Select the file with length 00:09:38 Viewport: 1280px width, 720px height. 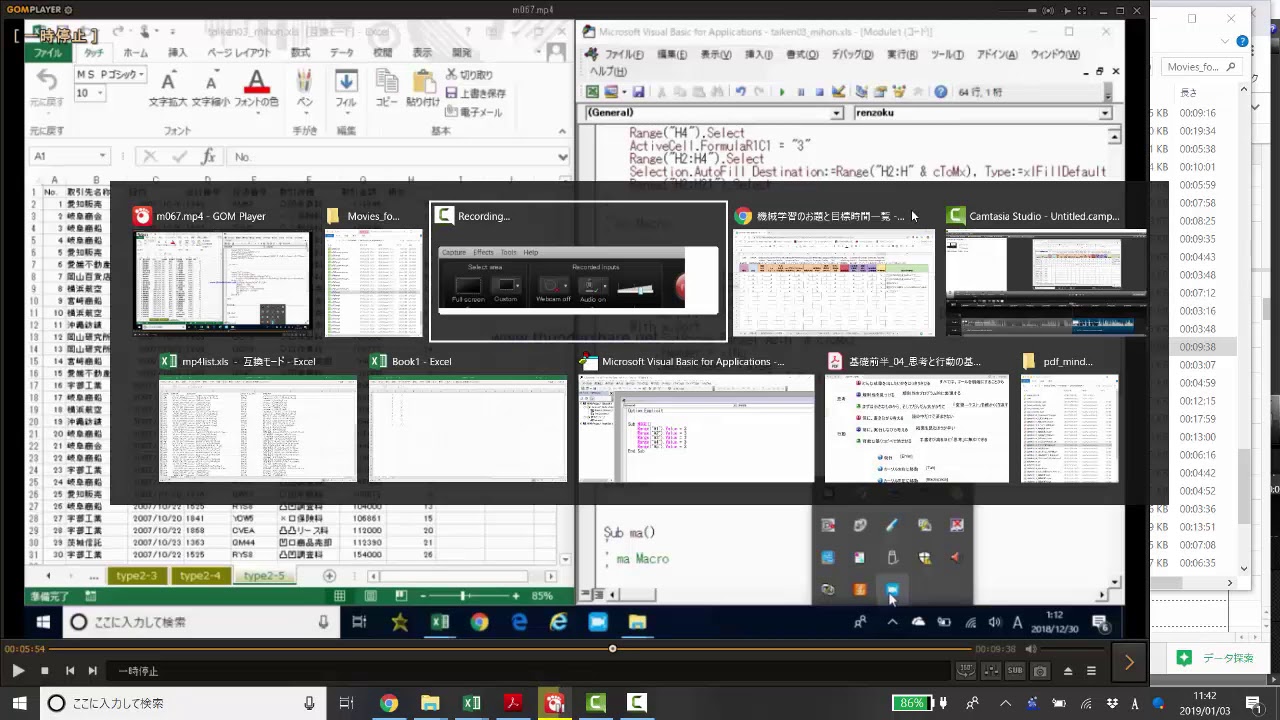pos(1197,347)
